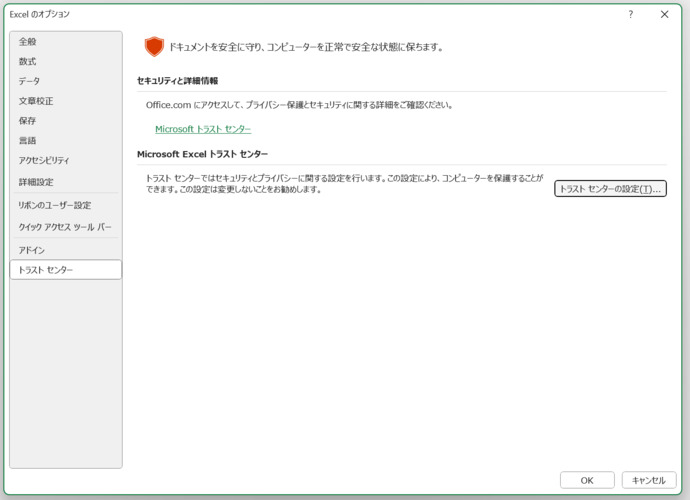Confirm with the OK button
This screenshot has height=500, width=690.
click(587, 480)
